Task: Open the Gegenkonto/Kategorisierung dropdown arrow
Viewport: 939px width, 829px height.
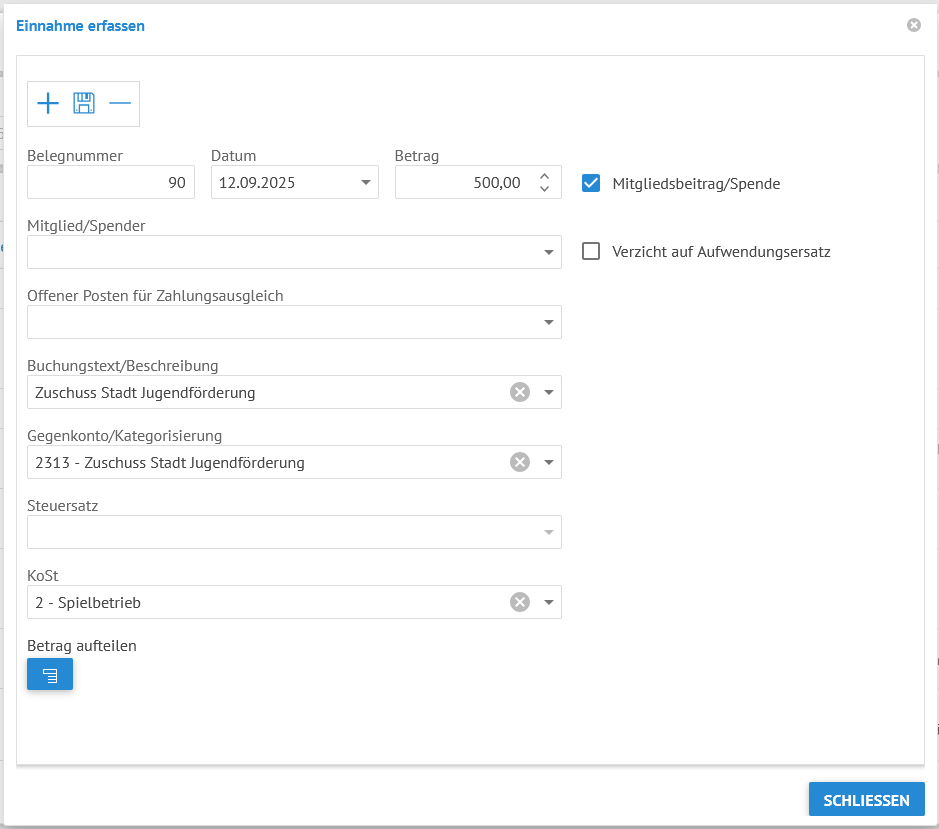Action: coord(548,462)
